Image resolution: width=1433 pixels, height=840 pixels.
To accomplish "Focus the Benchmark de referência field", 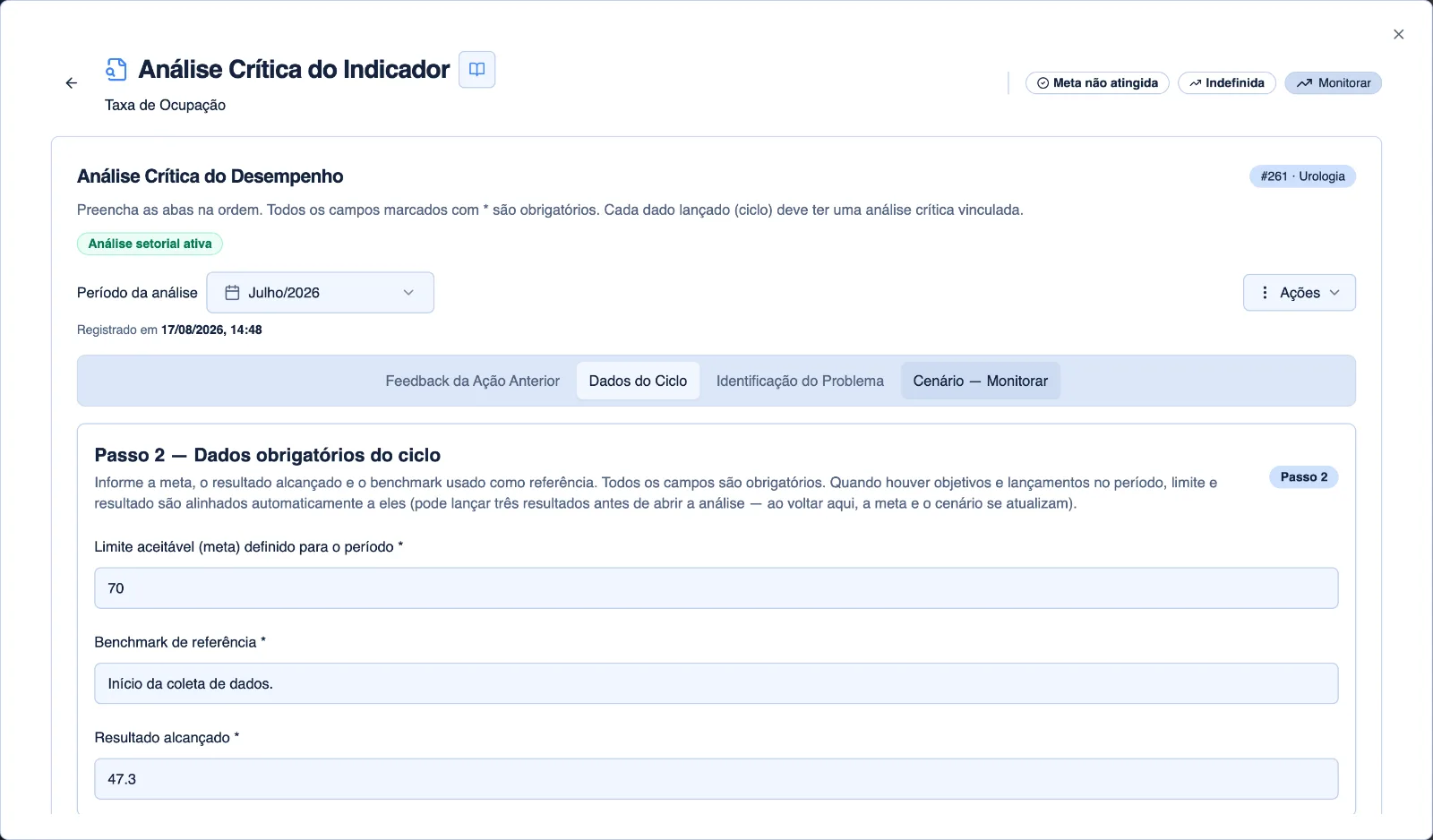I will pyautogui.click(x=716, y=684).
